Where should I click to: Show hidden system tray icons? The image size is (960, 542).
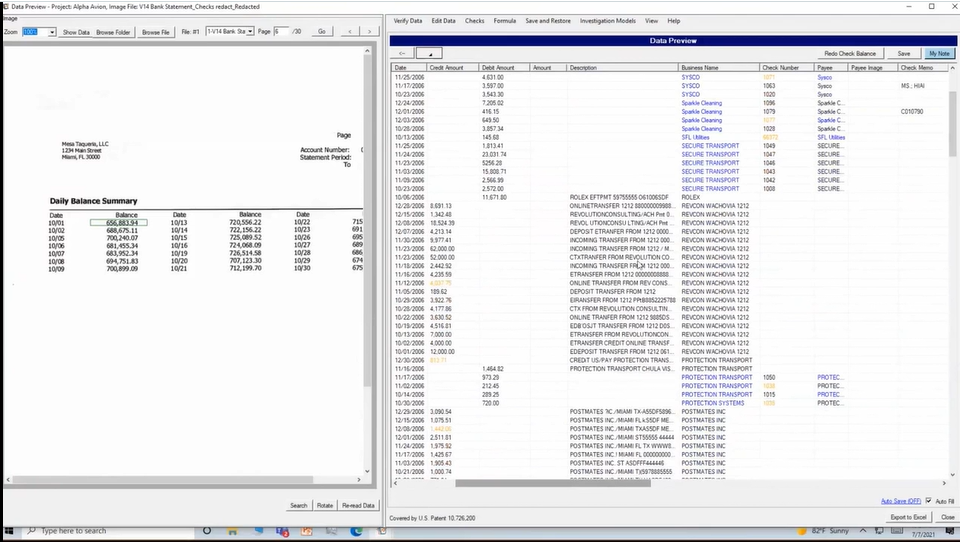click(x=863, y=531)
